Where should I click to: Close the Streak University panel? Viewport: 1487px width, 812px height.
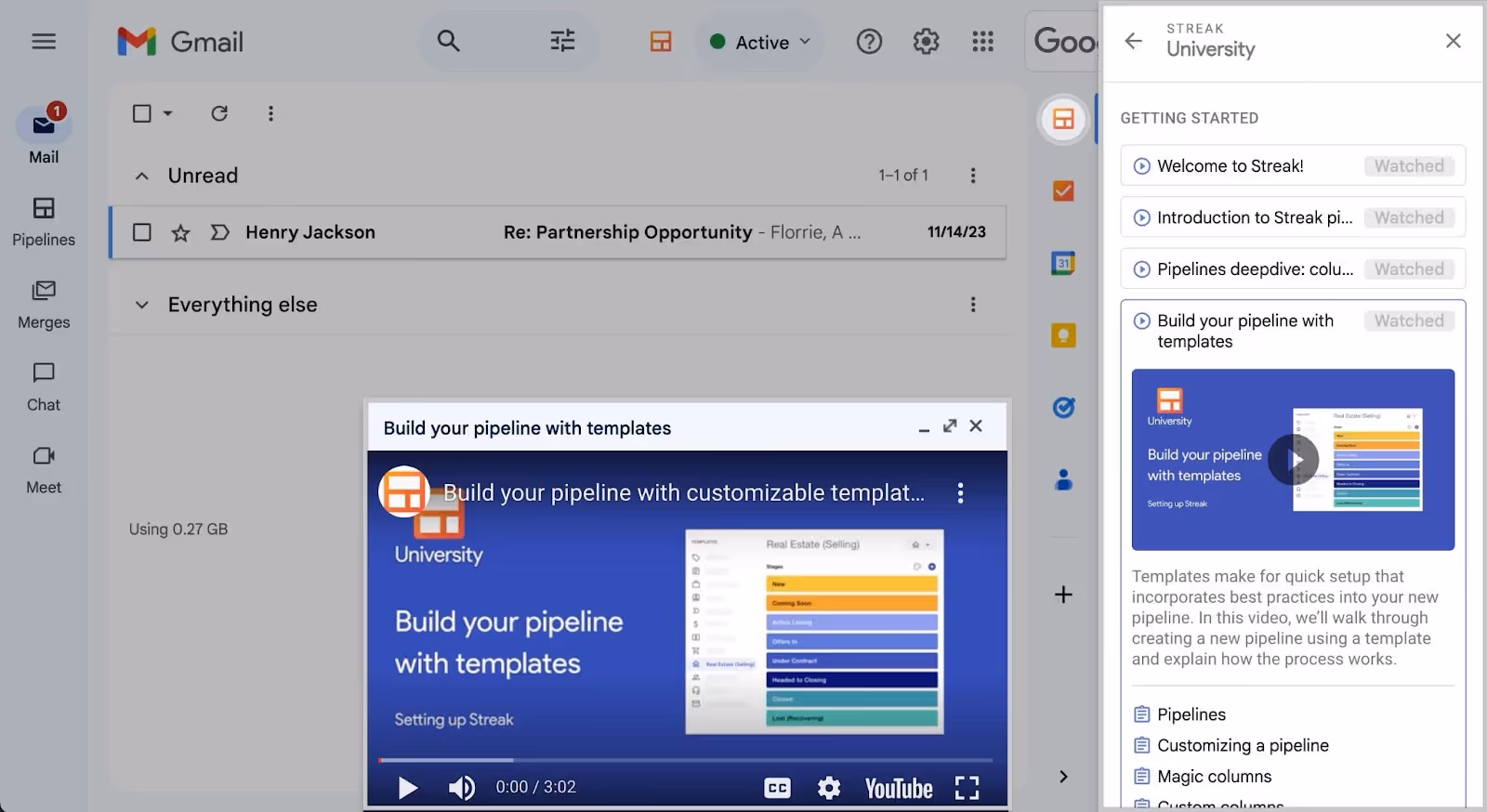(1454, 41)
